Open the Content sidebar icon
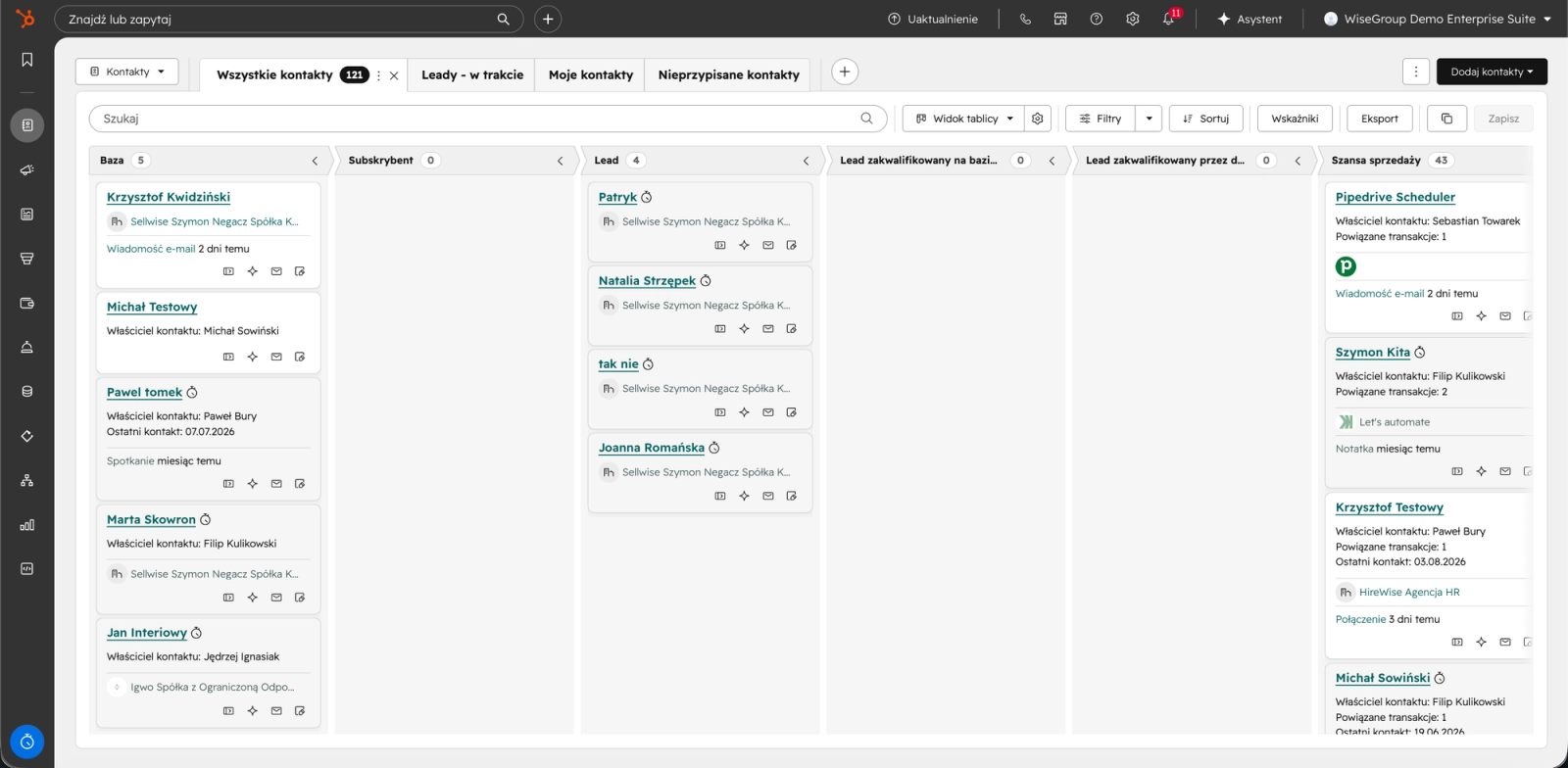 [27, 215]
